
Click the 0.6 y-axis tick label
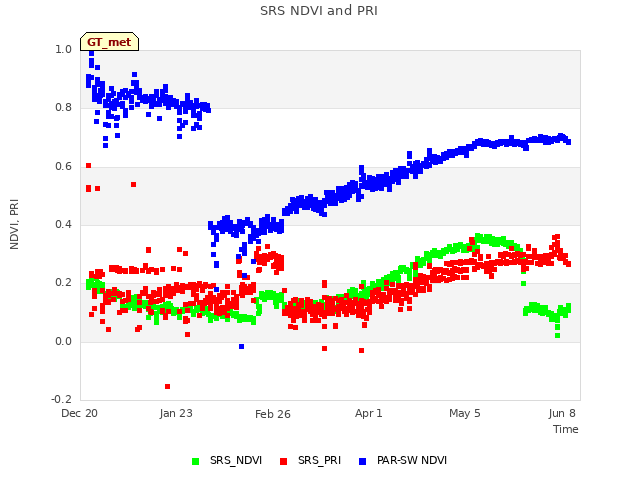point(63,167)
